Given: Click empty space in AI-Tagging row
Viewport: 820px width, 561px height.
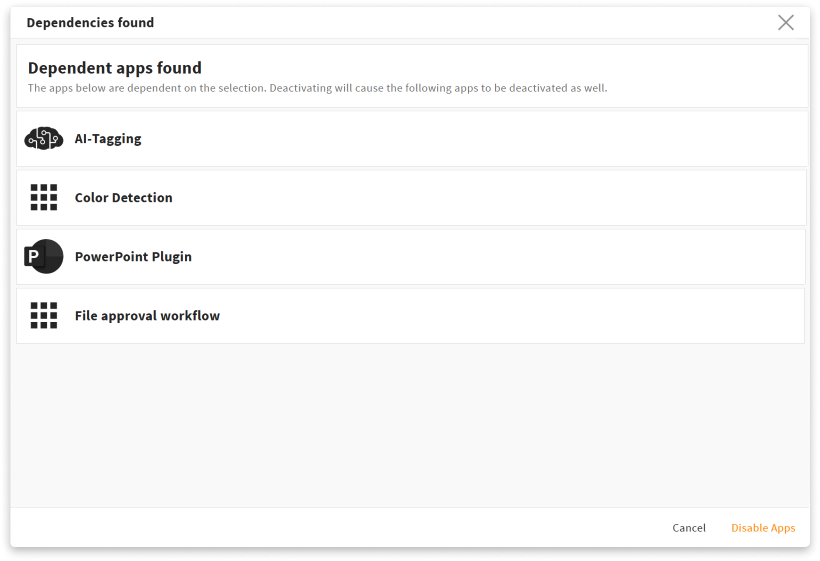Looking at the screenshot, I should point(471,139).
